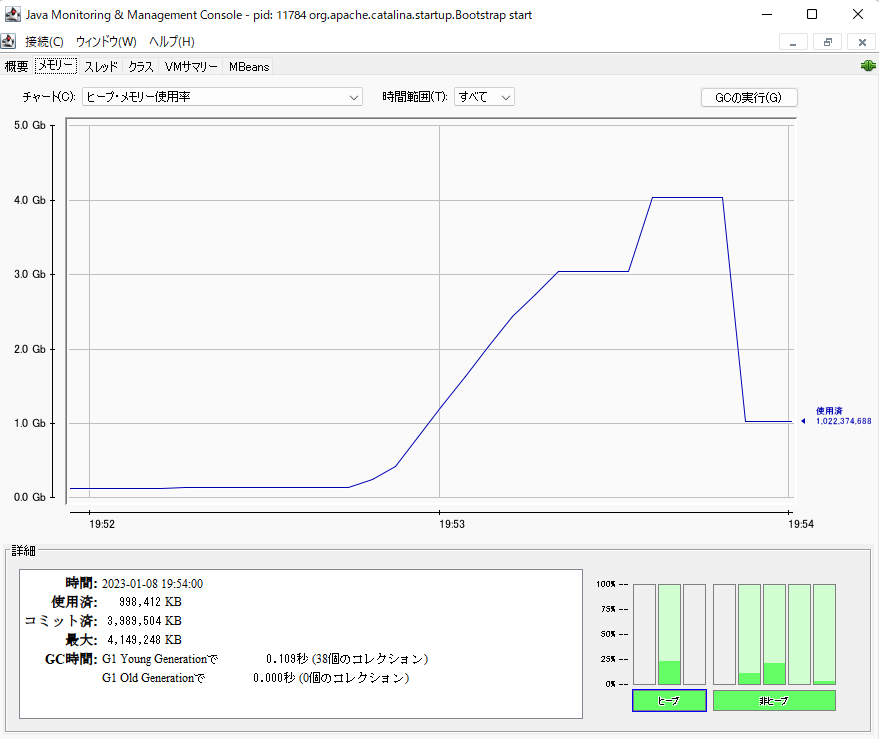Click the 非ヒープ button
Viewport: 879px width, 739px height.
(773, 701)
